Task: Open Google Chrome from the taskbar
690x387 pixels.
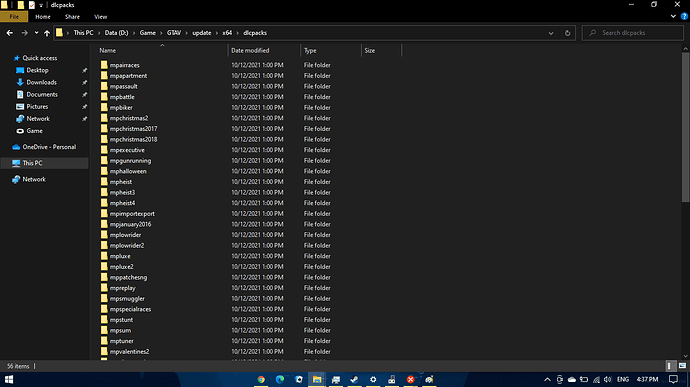Action: 261,379
